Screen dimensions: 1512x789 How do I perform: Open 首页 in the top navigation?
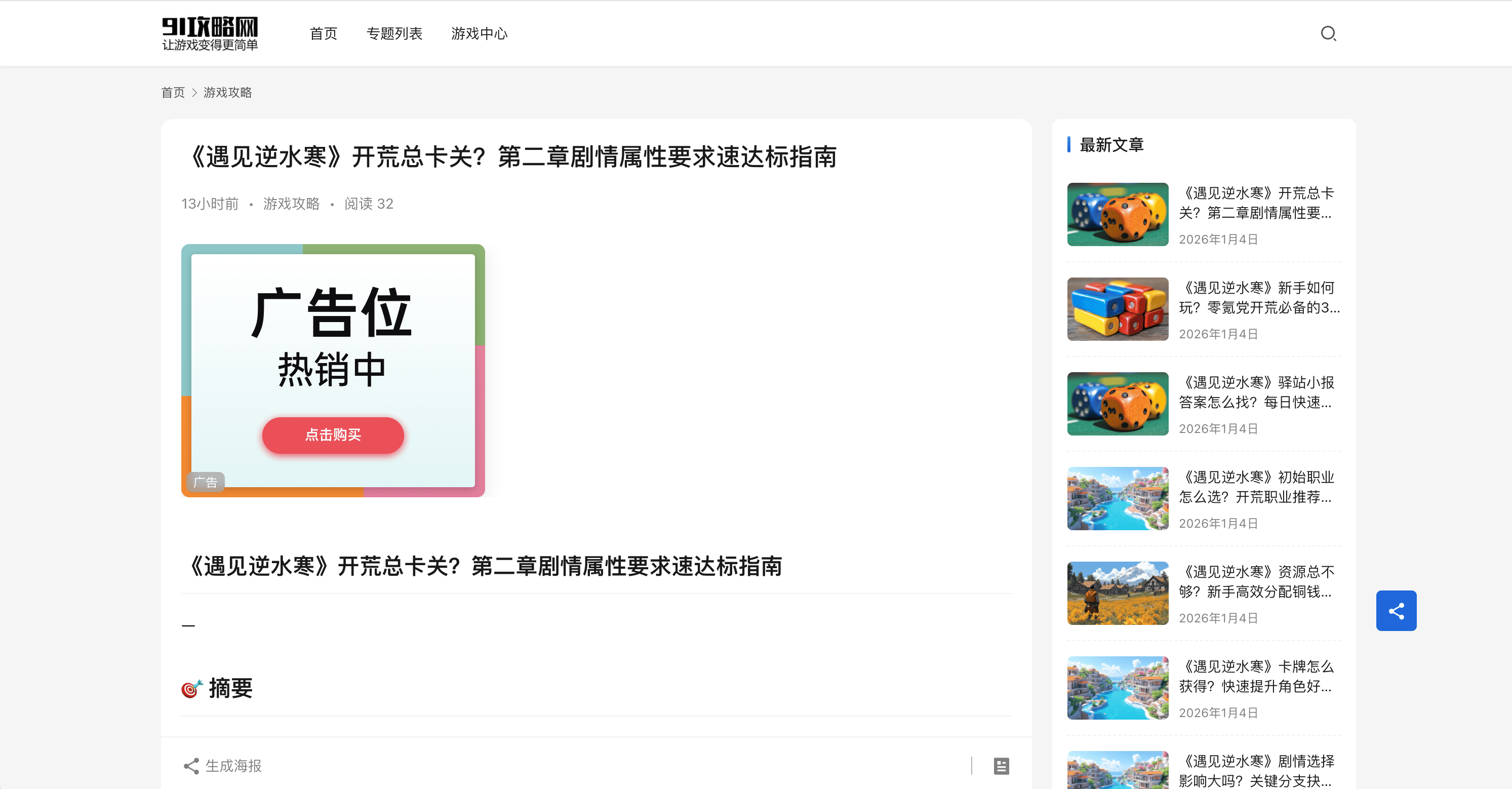coord(324,33)
